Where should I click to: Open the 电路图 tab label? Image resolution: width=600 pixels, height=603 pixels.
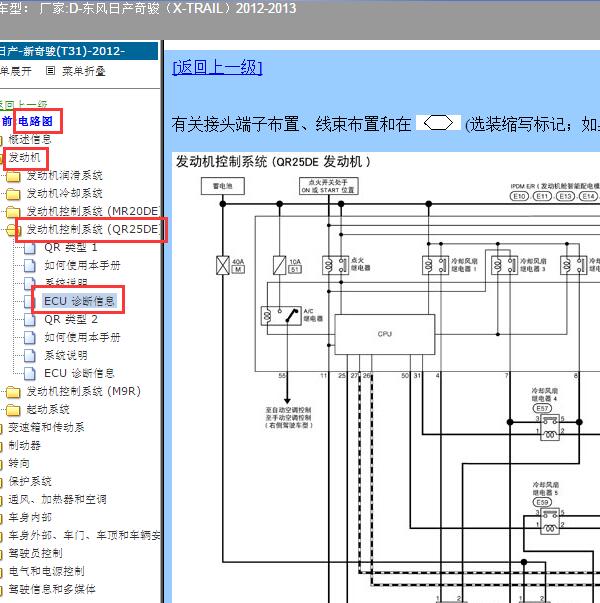[35, 121]
